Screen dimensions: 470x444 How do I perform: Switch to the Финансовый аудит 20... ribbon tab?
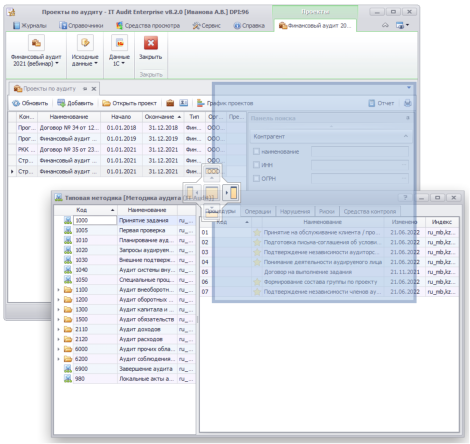[x=315, y=26]
